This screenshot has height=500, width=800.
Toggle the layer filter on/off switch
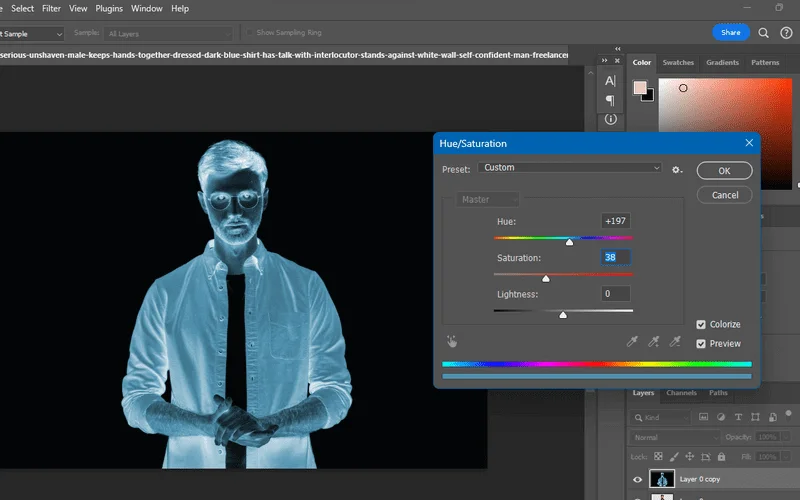[789, 413]
